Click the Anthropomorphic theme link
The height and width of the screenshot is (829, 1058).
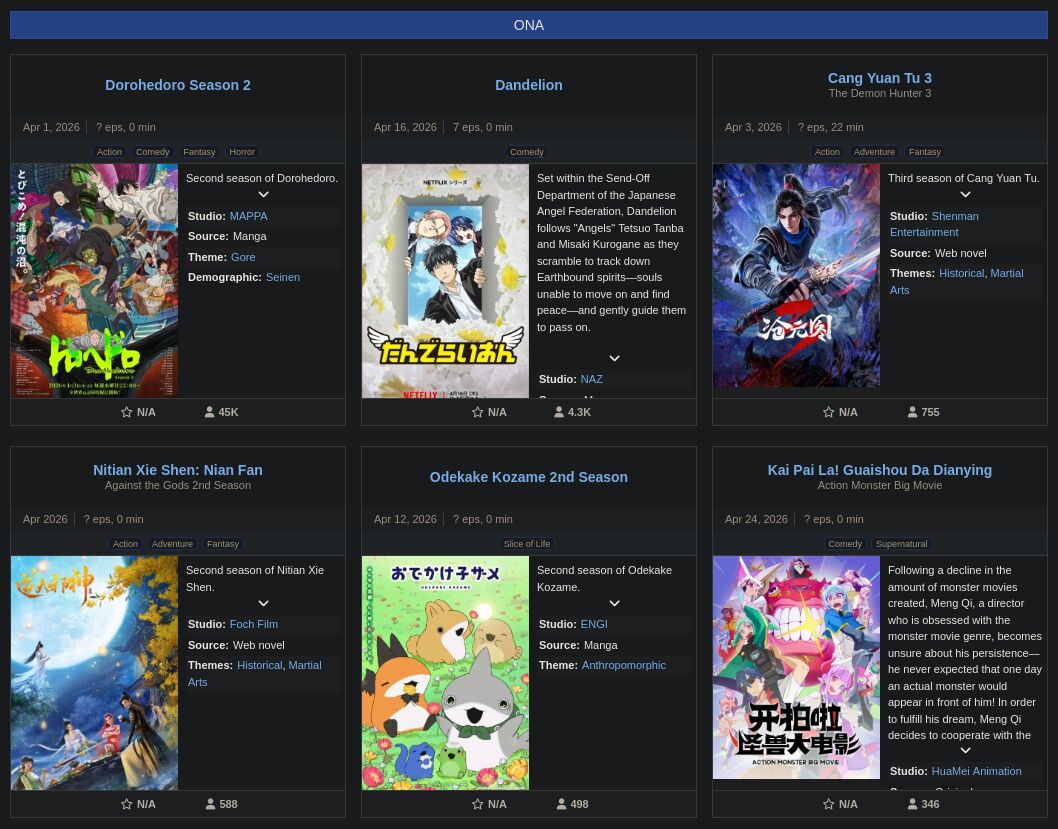click(x=623, y=665)
